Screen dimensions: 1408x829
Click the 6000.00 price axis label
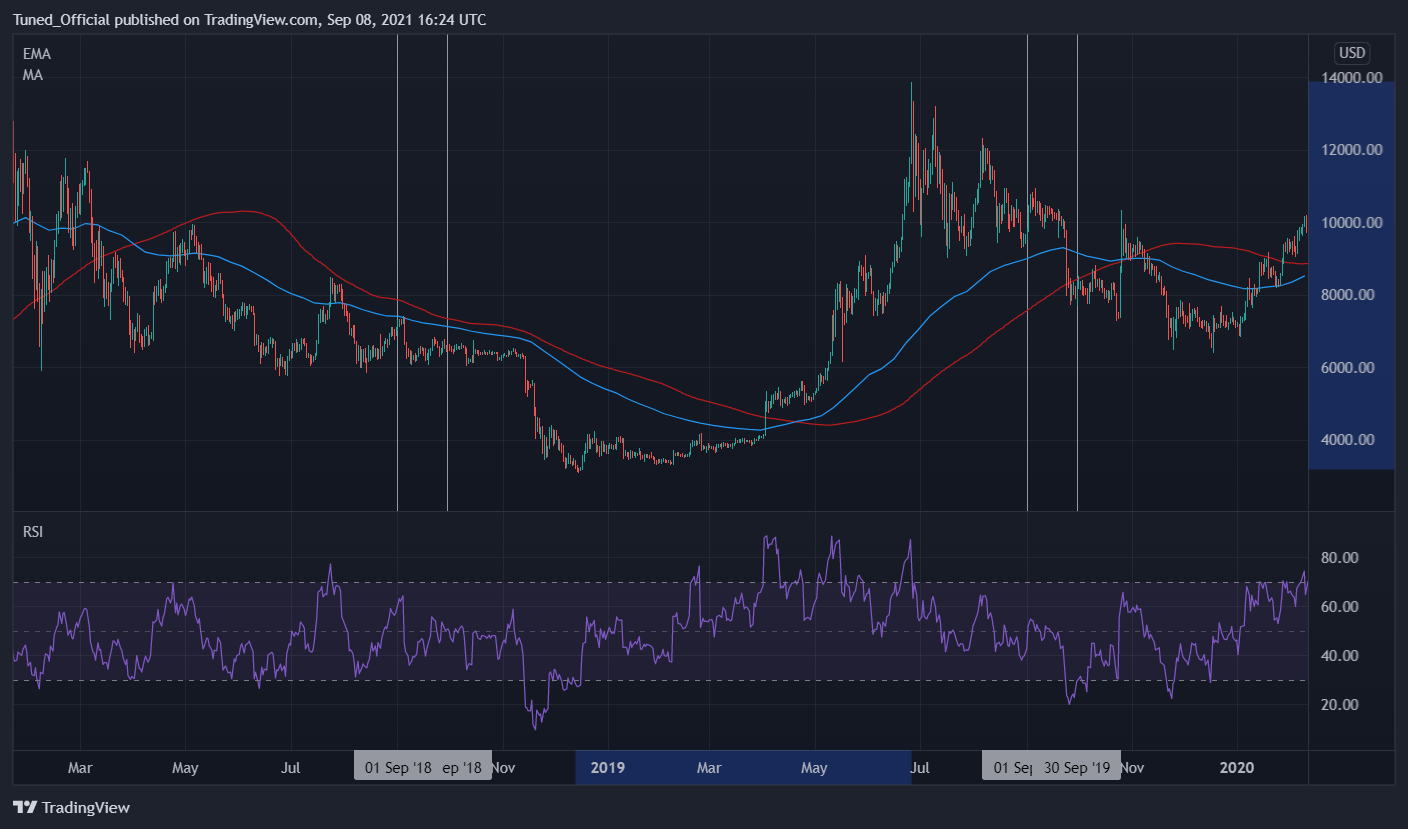click(x=1352, y=367)
